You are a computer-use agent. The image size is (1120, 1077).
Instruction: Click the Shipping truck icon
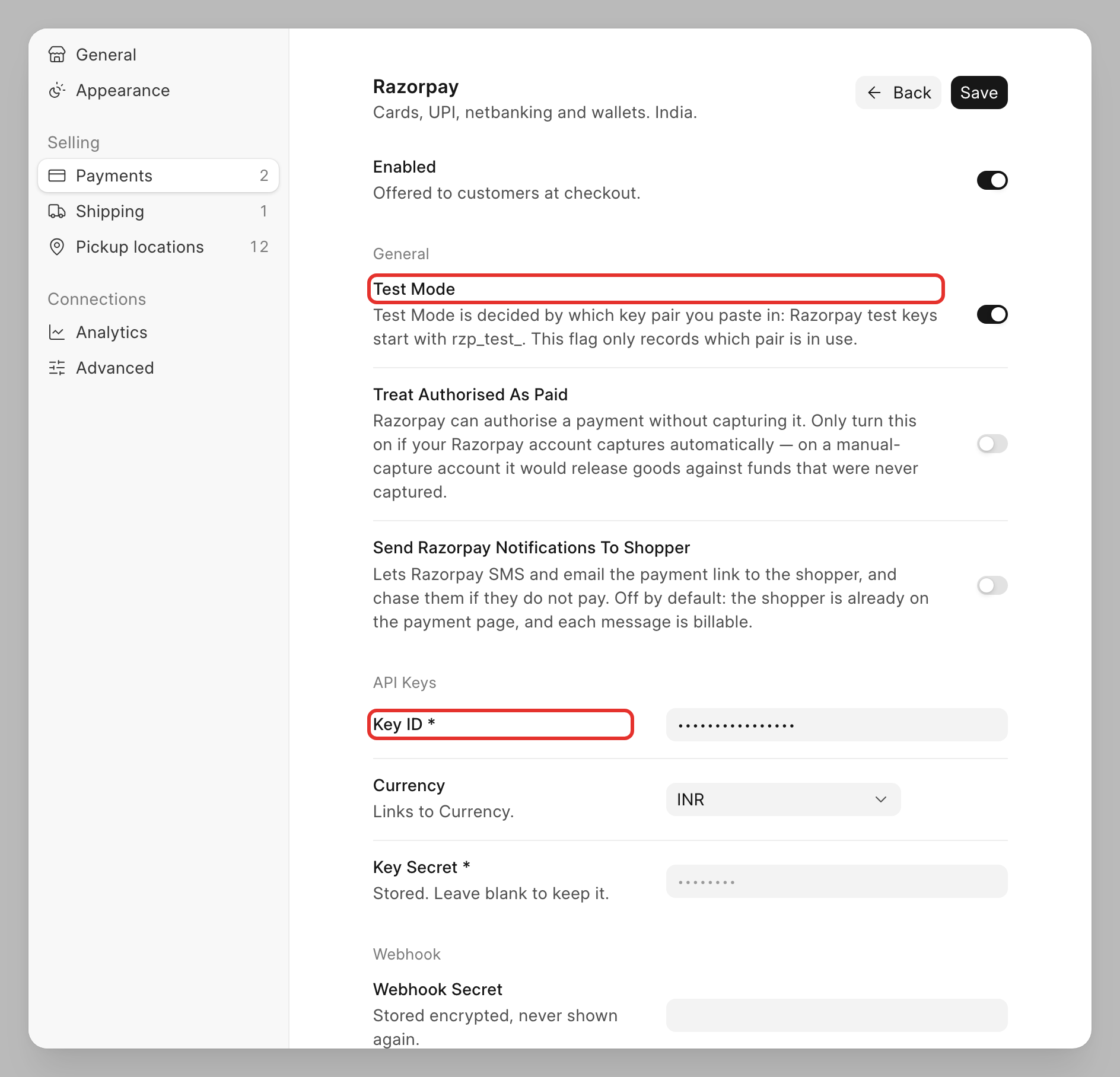tap(57, 211)
